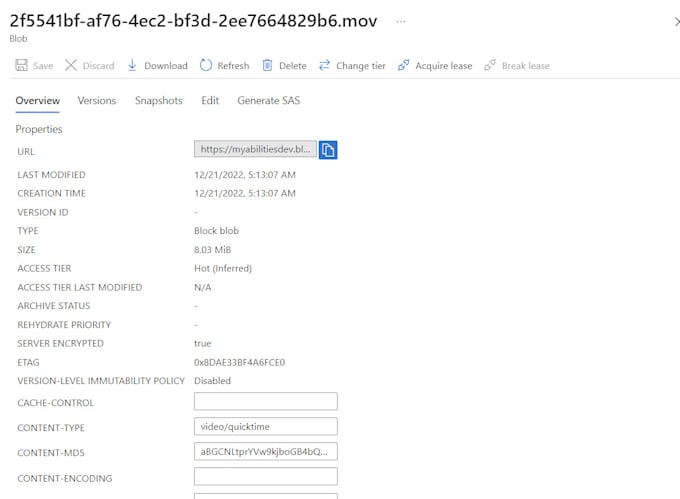This screenshot has height=499, width=680.
Task: Close the blob properties pane
Action: (677, 22)
